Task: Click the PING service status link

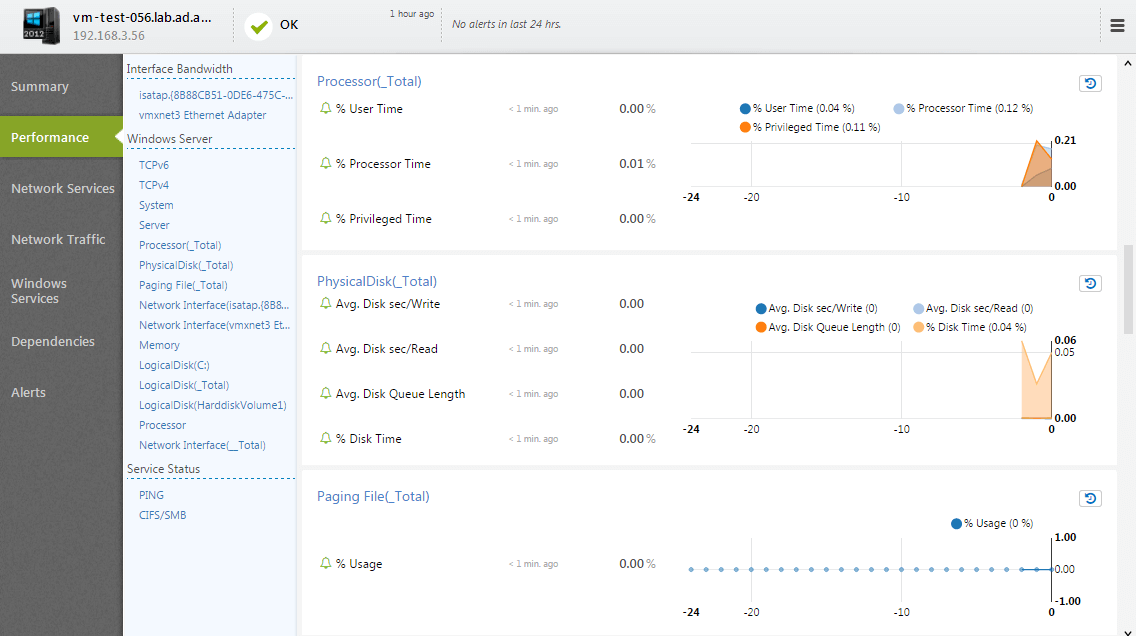Action: pyautogui.click(x=151, y=495)
